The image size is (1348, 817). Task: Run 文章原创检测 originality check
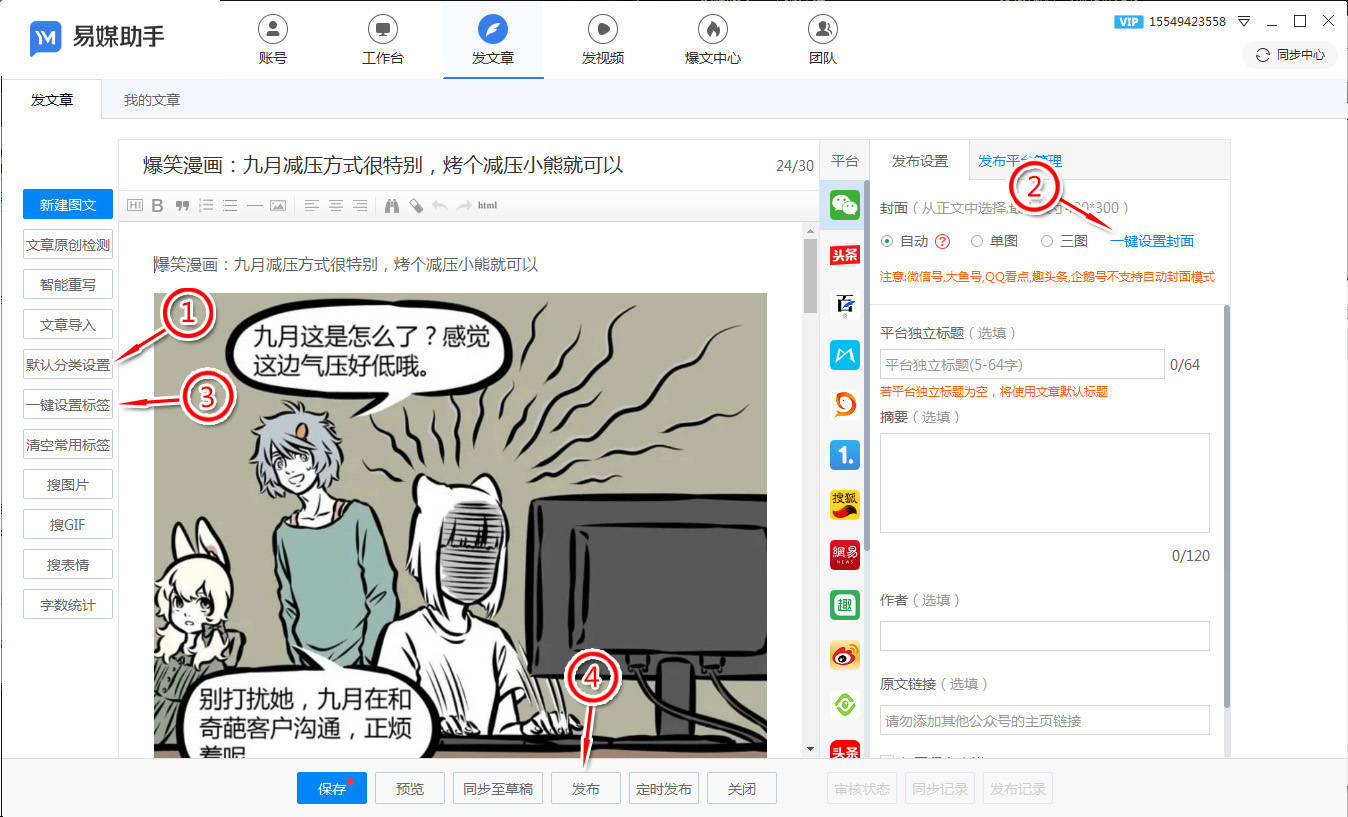[68, 245]
